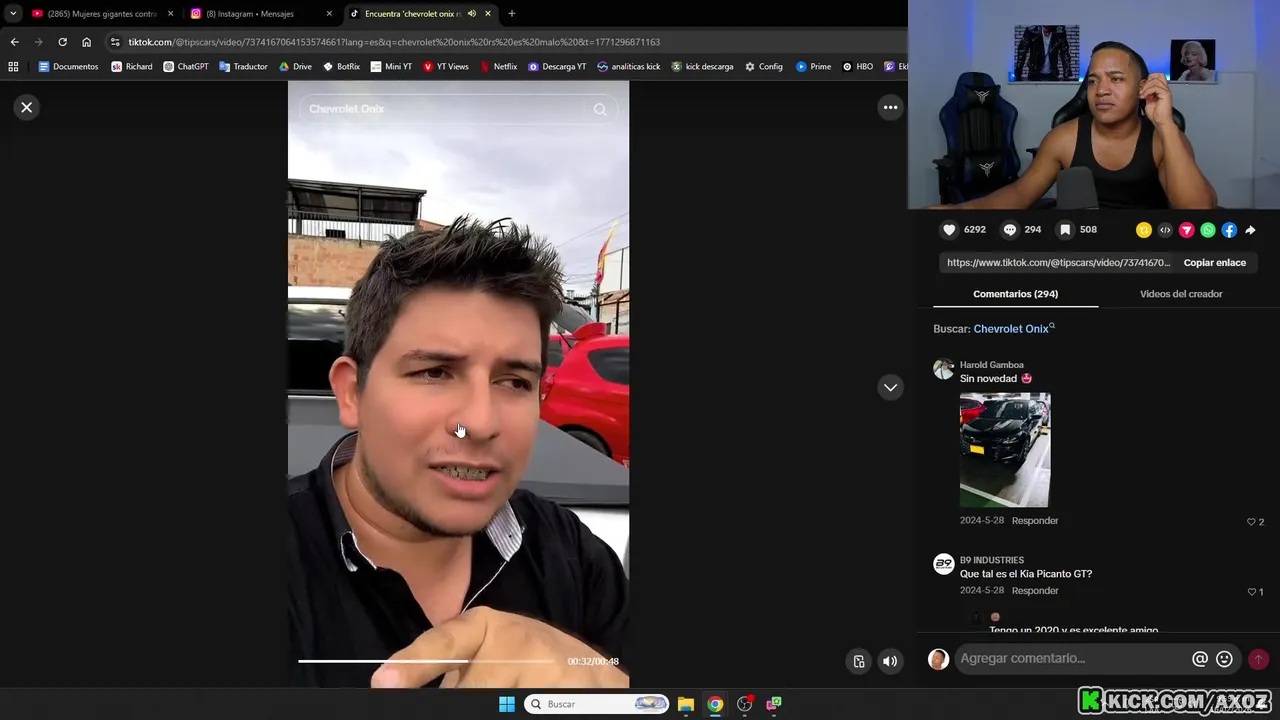1280x720 pixels.
Task: Open Chrome from the taskbar
Action: 715,704
